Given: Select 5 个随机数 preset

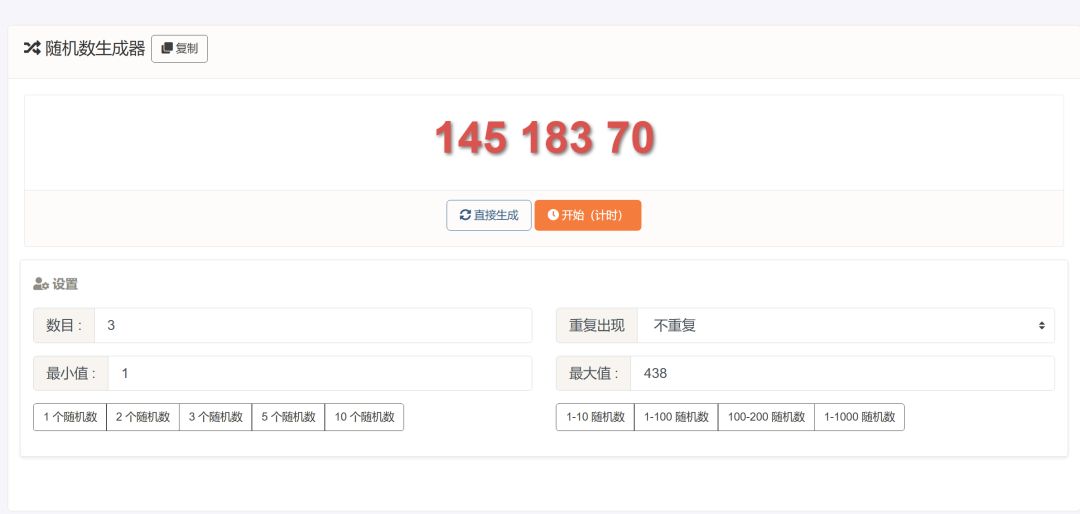Looking at the screenshot, I should (x=288, y=417).
